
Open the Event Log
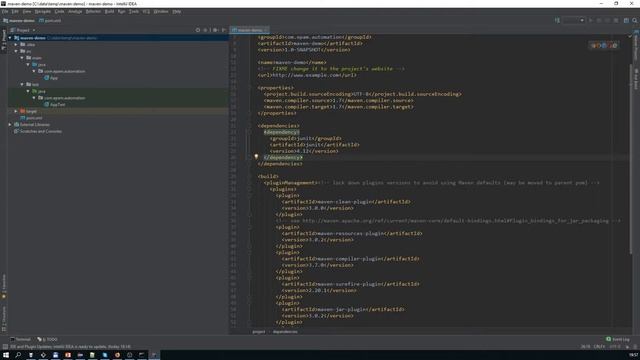(x=618, y=339)
